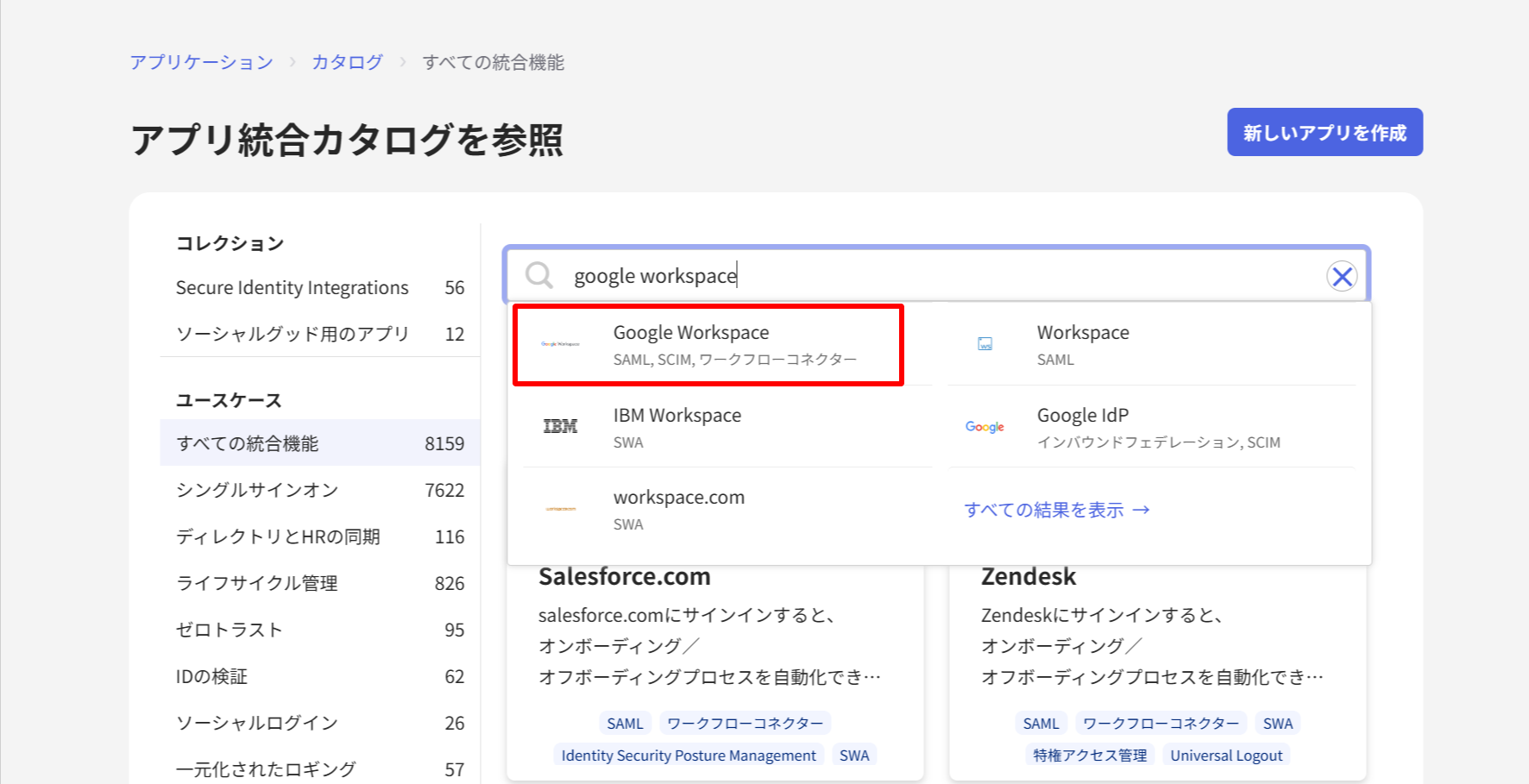The image size is (1529, 784).
Task: Click the workspace.com app icon
Action: pyautogui.click(x=561, y=508)
